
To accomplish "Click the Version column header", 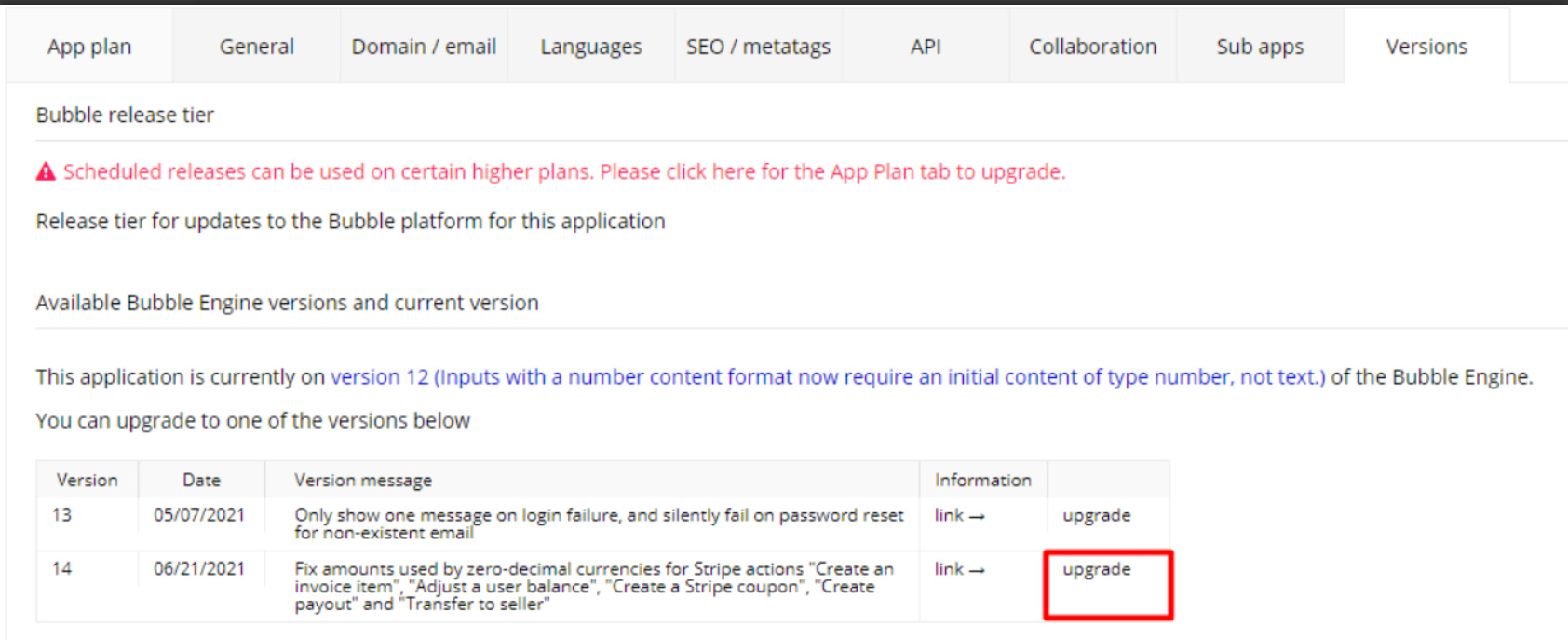I will click(88, 480).
